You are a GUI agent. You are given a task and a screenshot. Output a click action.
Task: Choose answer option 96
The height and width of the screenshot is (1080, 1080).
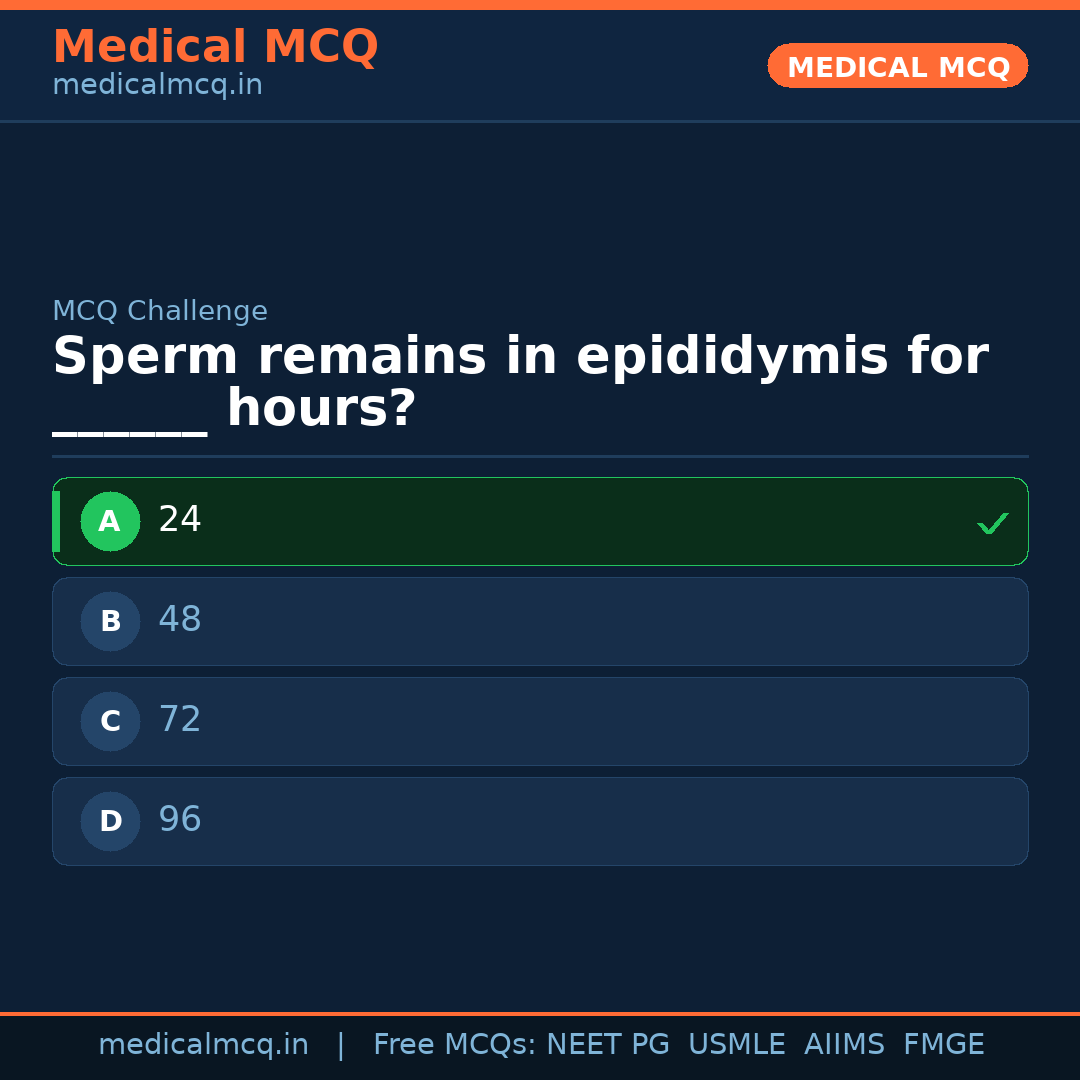(x=180, y=821)
